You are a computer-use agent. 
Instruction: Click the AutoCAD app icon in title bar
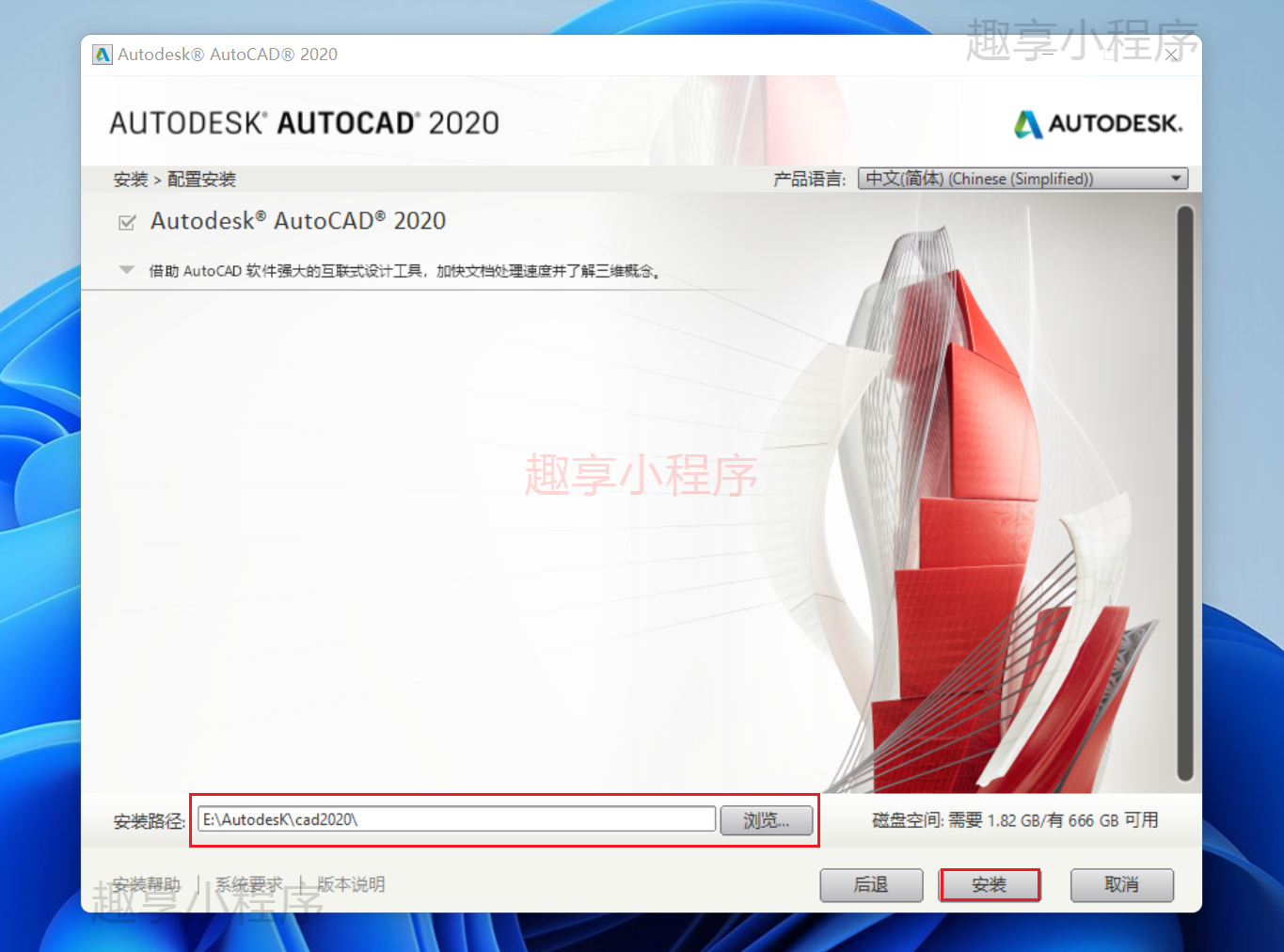point(103,55)
